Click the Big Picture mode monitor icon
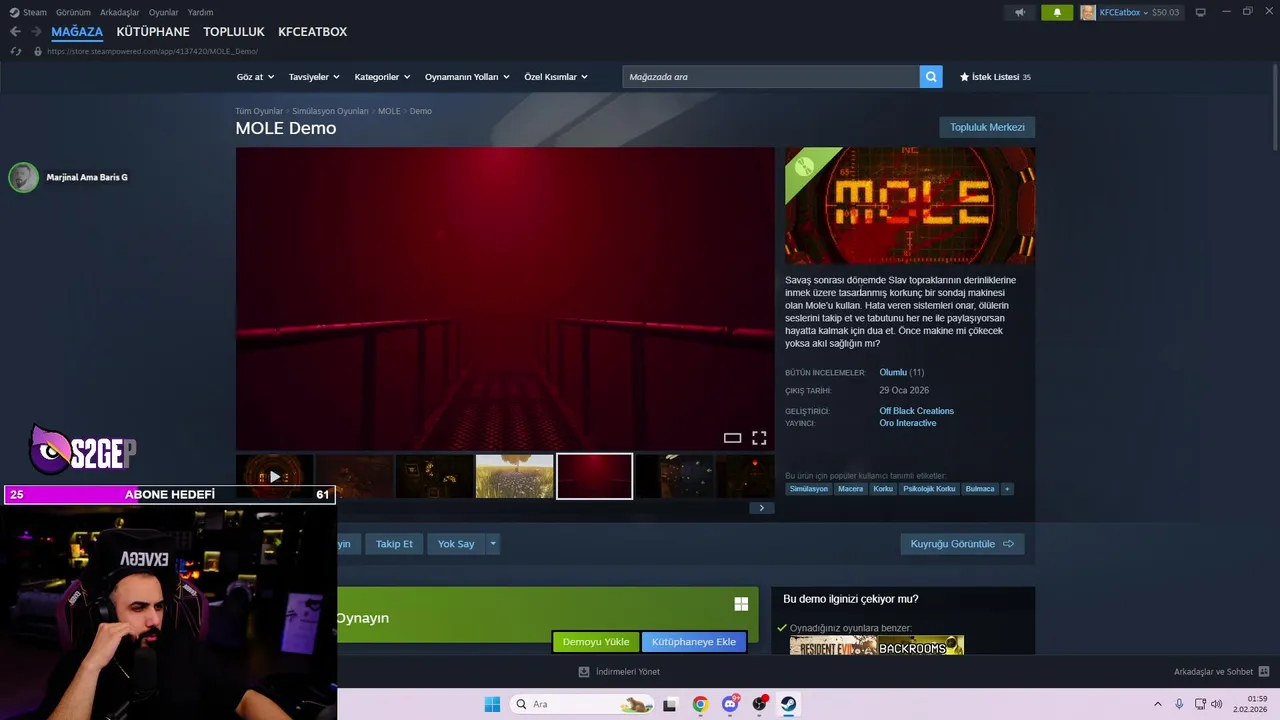This screenshot has width=1280, height=720. tap(1200, 12)
